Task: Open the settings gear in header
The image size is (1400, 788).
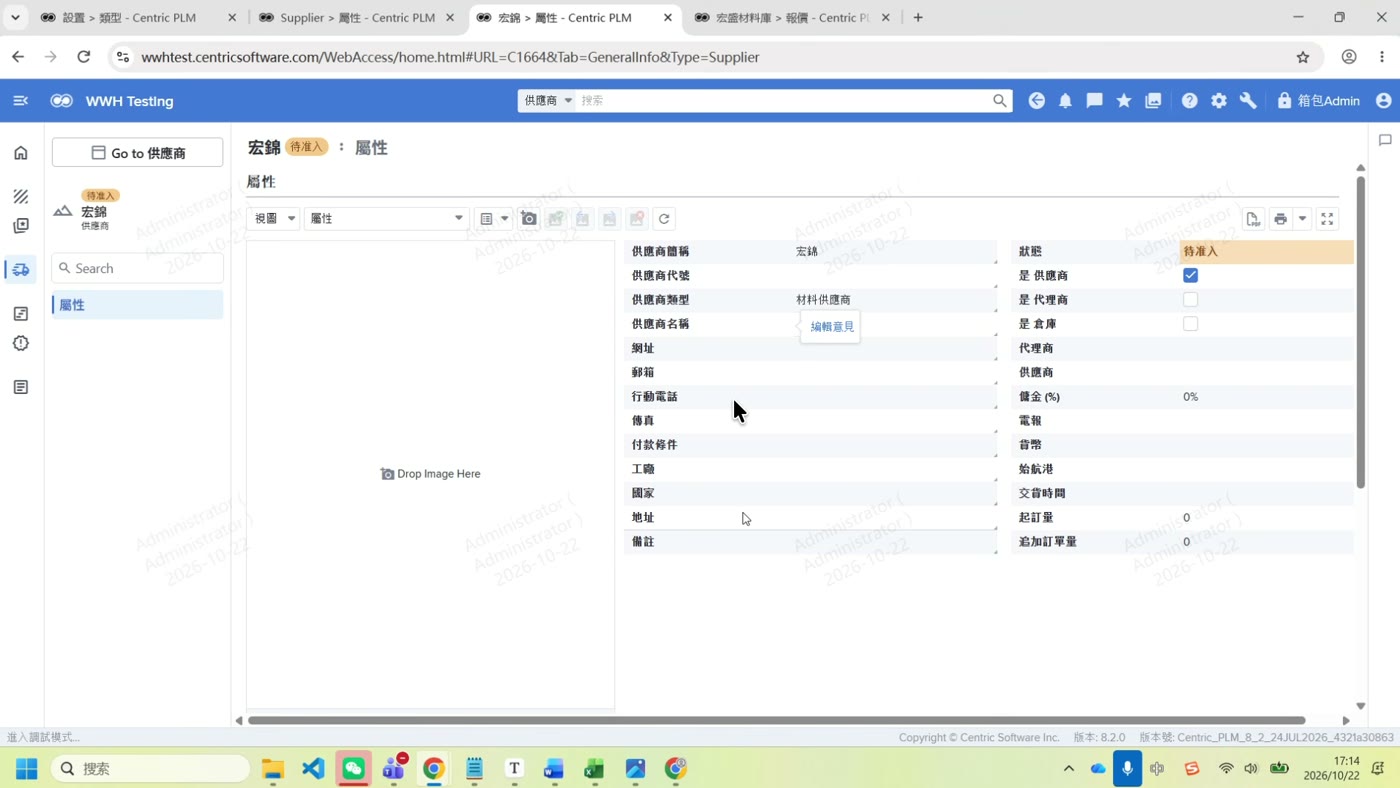Action: tap(1218, 101)
